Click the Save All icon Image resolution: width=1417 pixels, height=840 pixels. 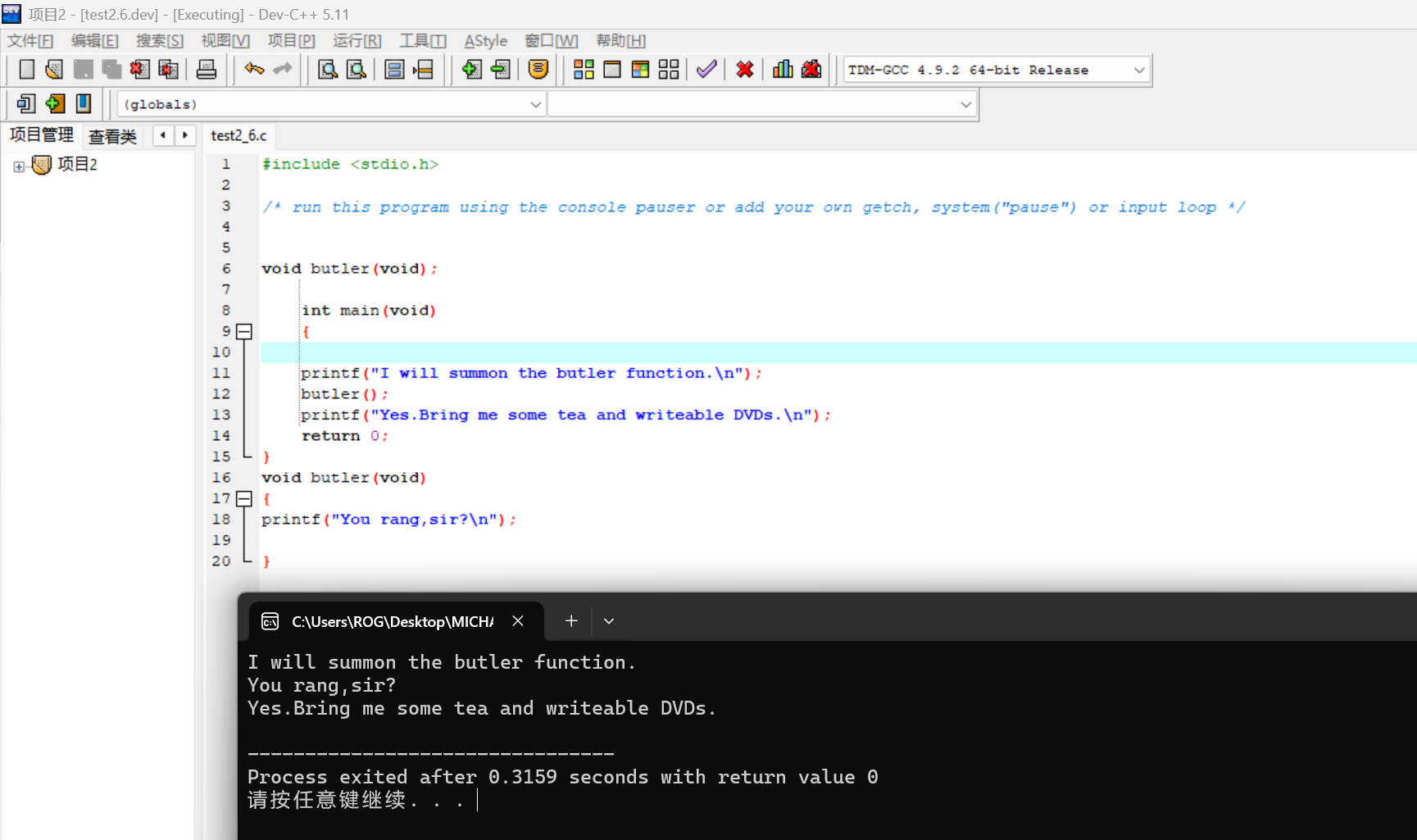(x=111, y=70)
